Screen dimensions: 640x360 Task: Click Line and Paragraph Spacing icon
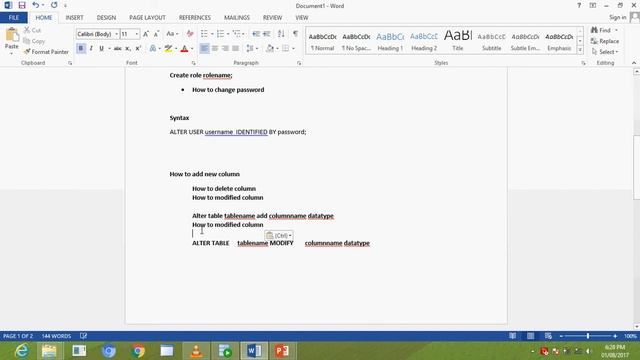coord(250,49)
